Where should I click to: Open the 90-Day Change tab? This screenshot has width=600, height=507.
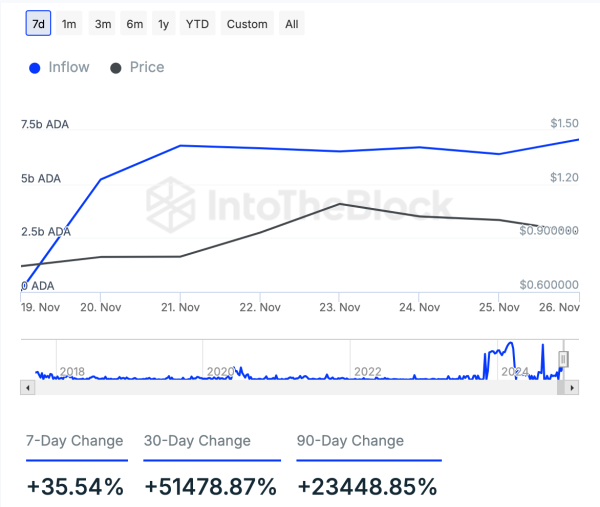351,441
